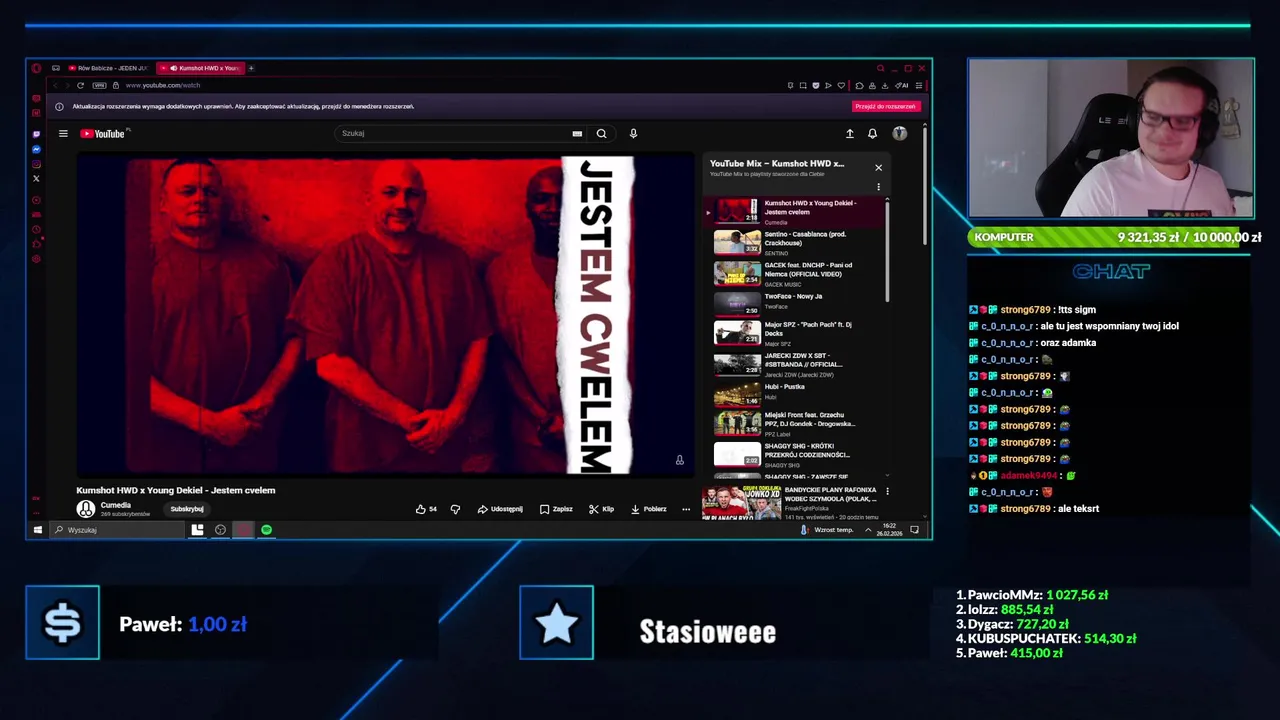This screenshot has height=720, width=1280.
Task: Add page to bookmarks with heart icon
Action: point(841,85)
